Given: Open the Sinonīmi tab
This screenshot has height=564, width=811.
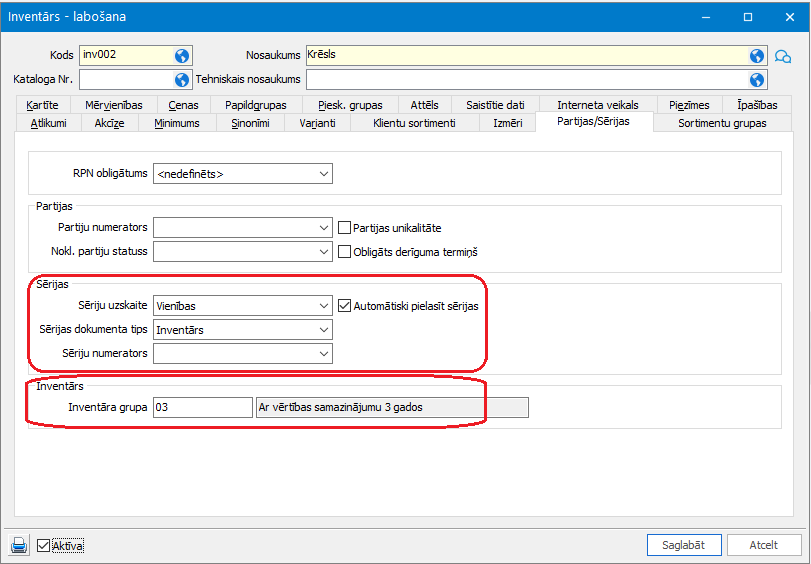Looking at the screenshot, I should point(250,123).
